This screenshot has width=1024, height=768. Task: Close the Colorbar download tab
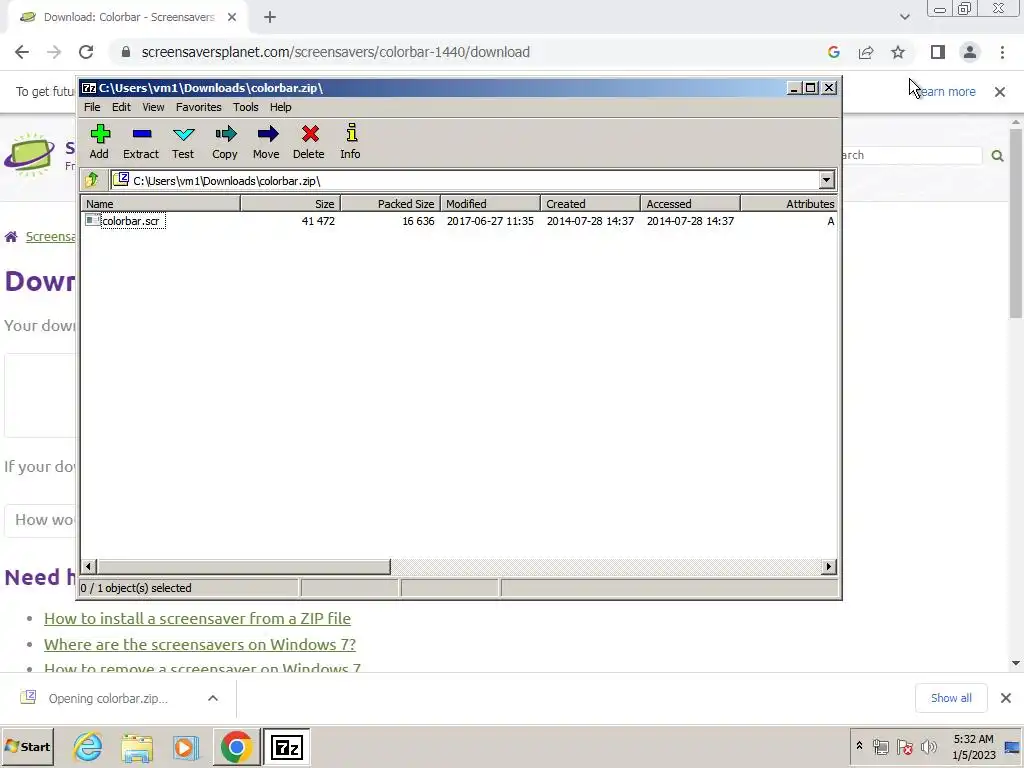coord(232,18)
